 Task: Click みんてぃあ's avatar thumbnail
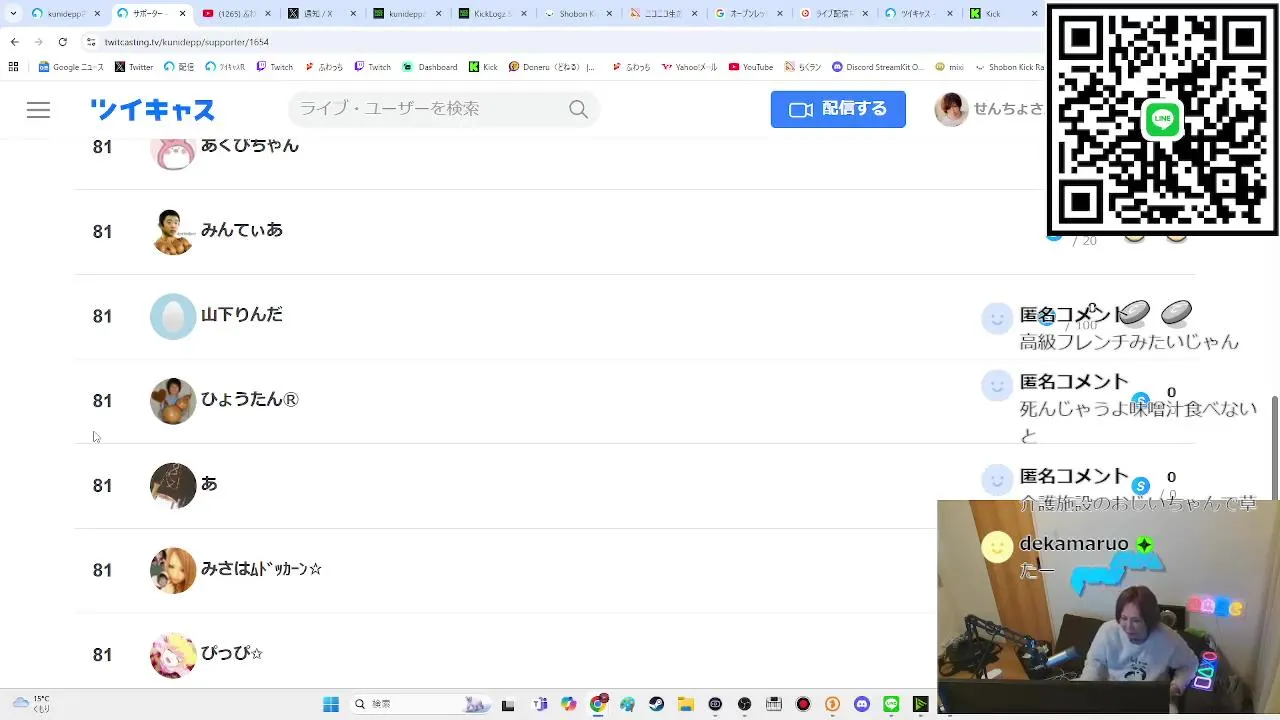pyautogui.click(x=173, y=232)
